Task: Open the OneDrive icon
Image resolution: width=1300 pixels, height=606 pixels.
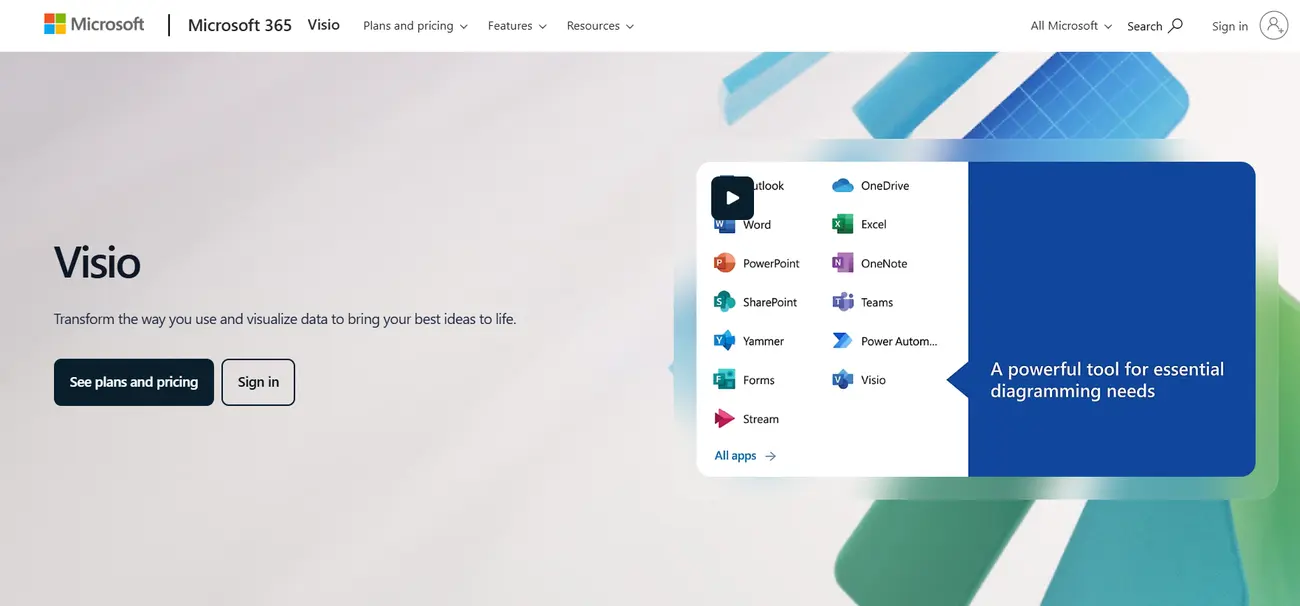Action: pyautogui.click(x=843, y=185)
